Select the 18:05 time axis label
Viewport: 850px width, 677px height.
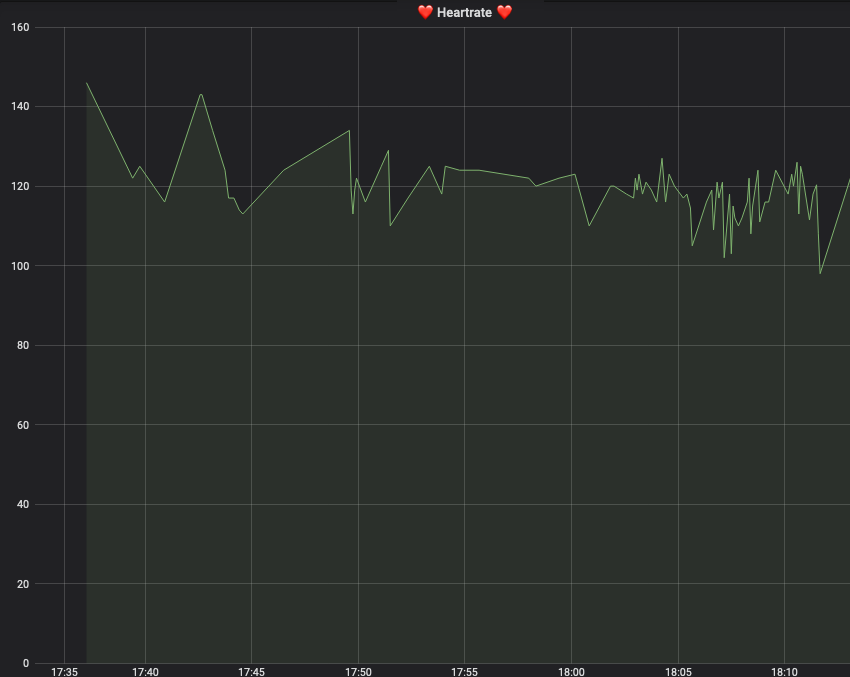677,668
